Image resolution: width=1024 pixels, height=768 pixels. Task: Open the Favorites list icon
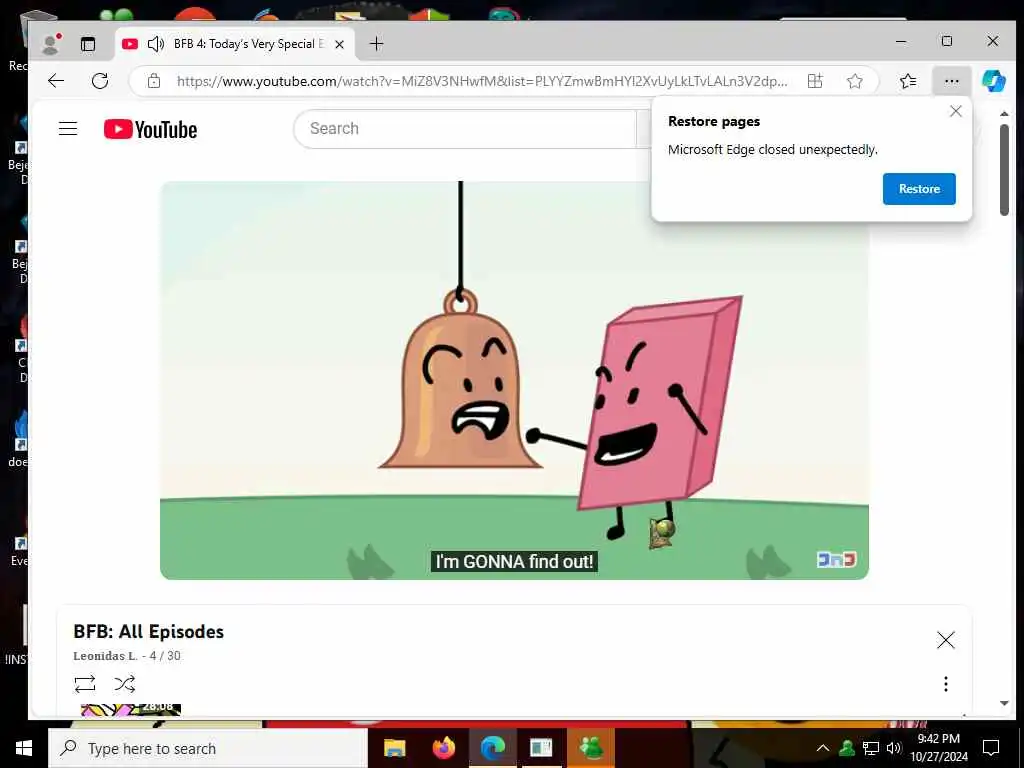click(x=908, y=81)
